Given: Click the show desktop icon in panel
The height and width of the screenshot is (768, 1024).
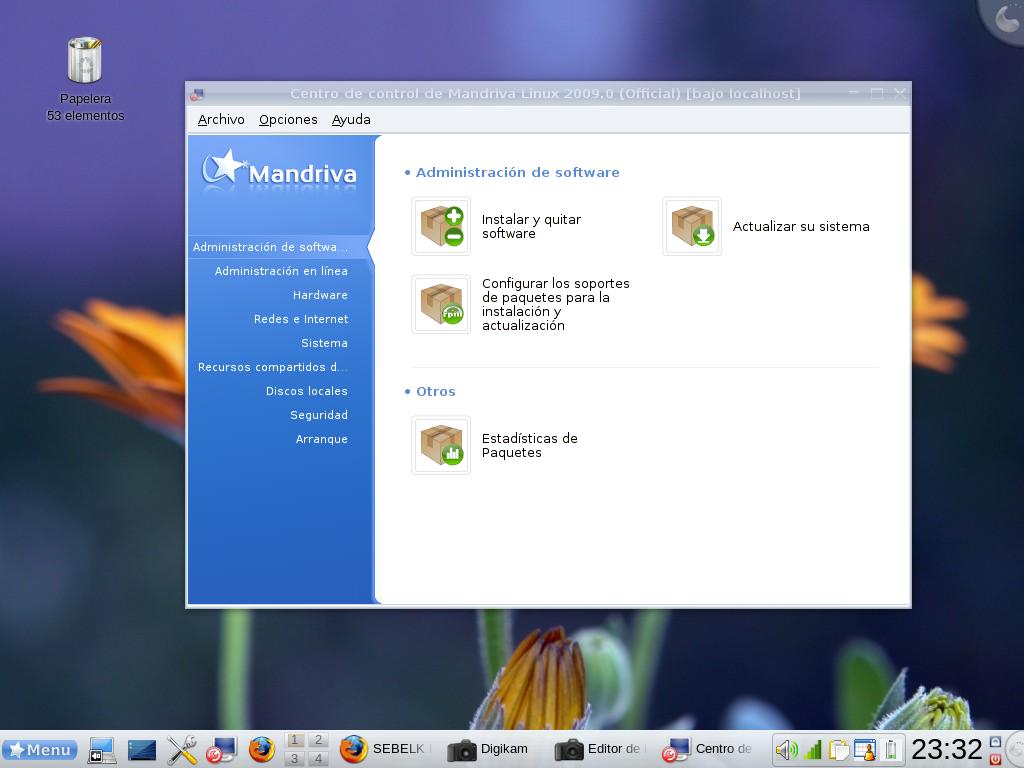Looking at the screenshot, I should click(102, 750).
